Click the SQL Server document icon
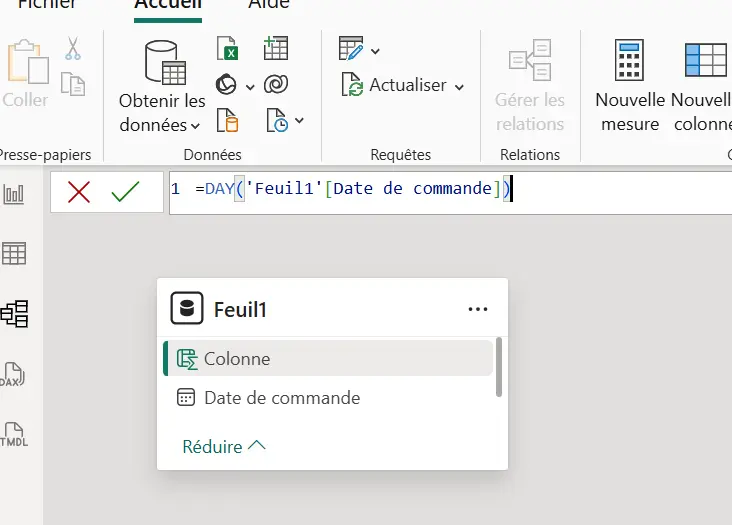Image resolution: width=732 pixels, height=525 pixels. 228,120
